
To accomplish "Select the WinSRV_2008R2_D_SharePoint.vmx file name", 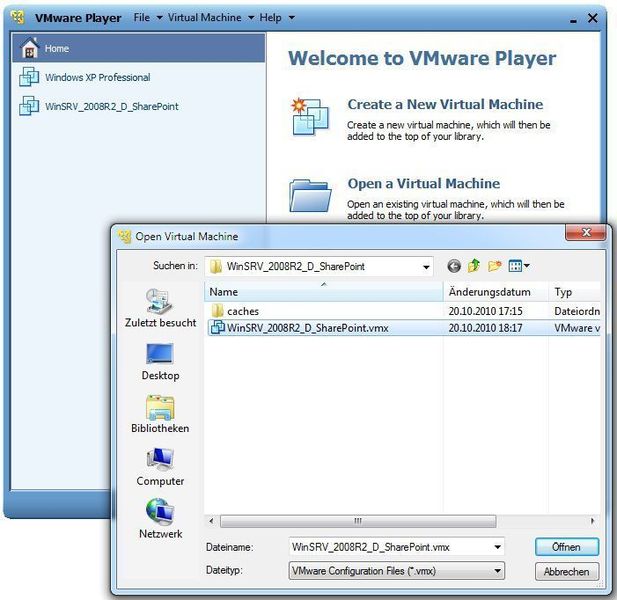I will click(x=308, y=328).
